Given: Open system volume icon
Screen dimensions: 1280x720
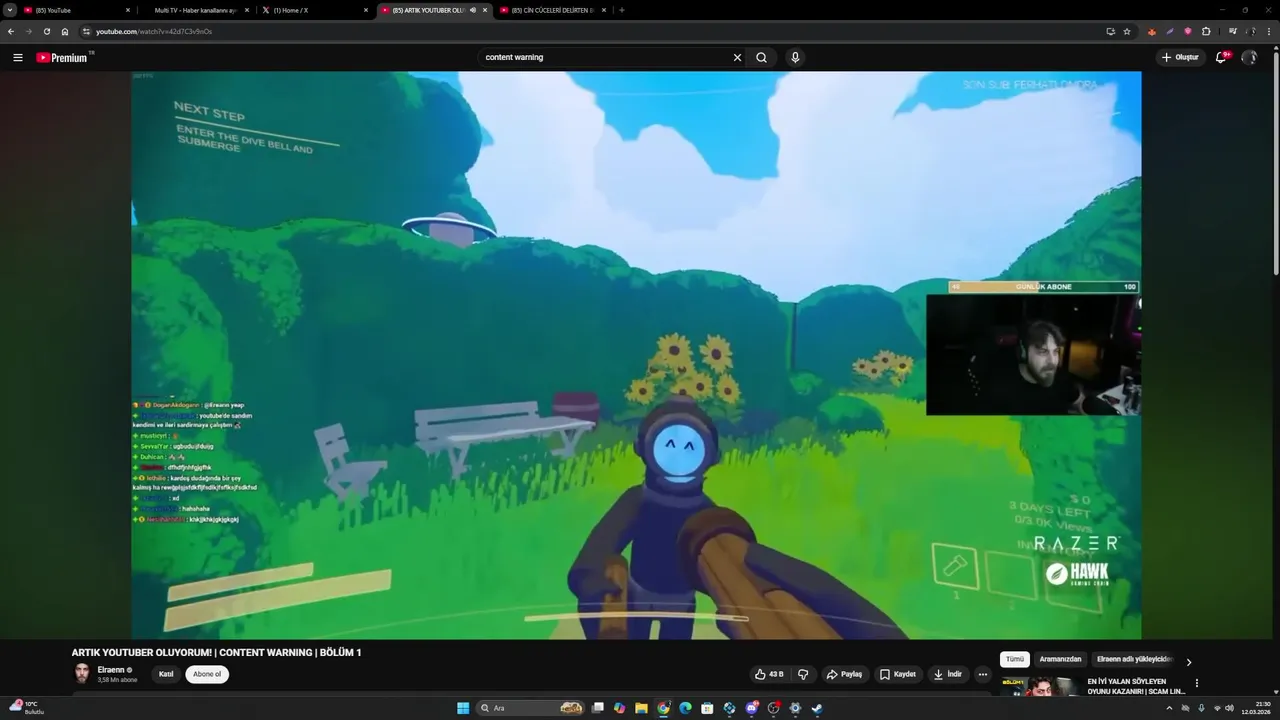Looking at the screenshot, I should pyautogui.click(x=1230, y=708).
